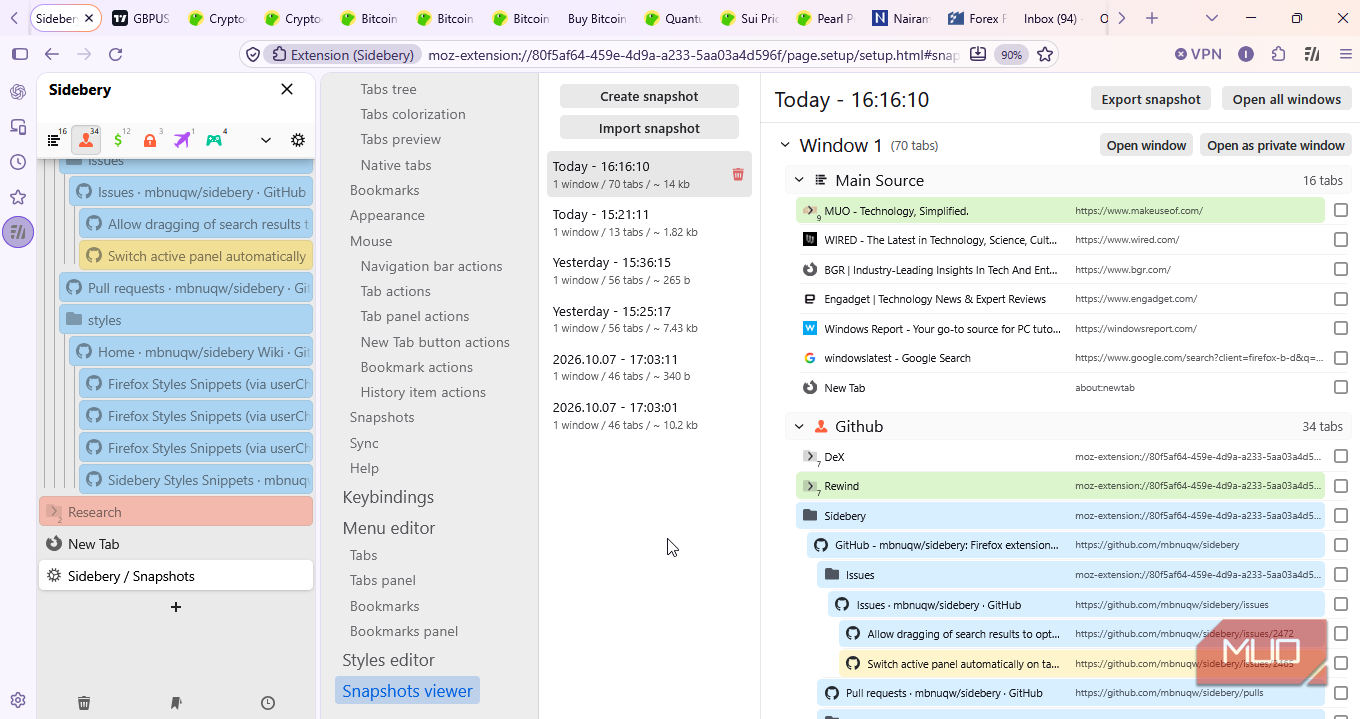Switch to the GBPUS browser tab
Viewport: 1360px width, 719px height.
coord(140,18)
